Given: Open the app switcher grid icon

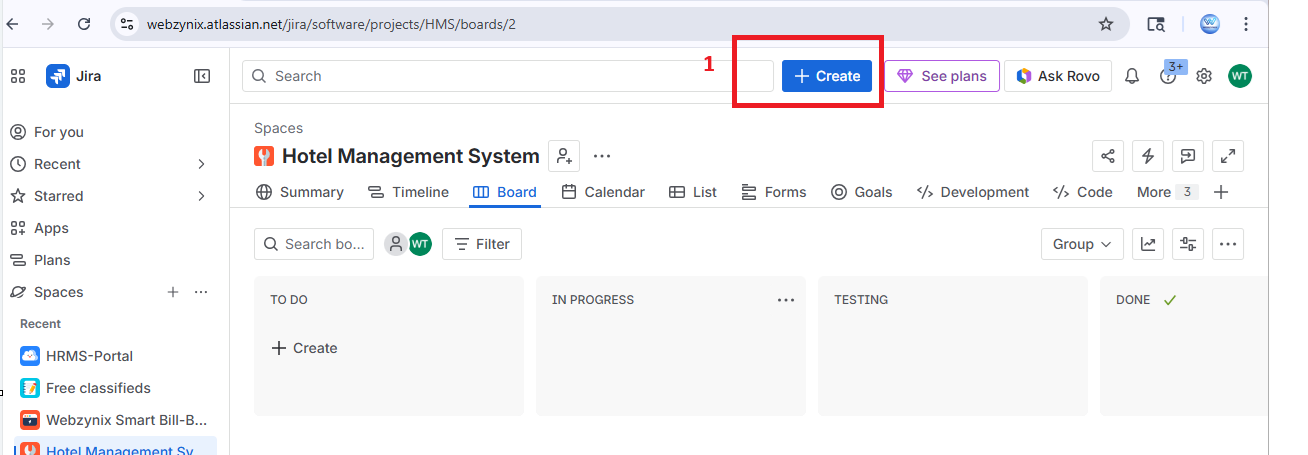Looking at the screenshot, I should pyautogui.click(x=18, y=76).
